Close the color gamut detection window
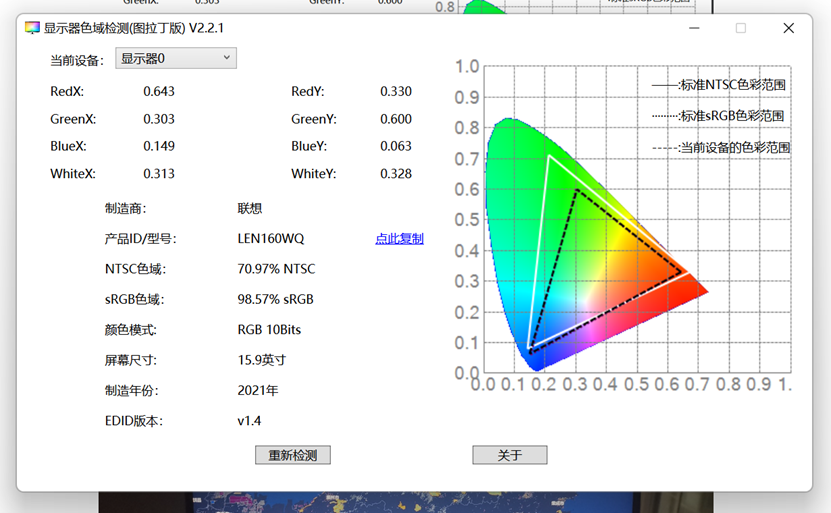The width and height of the screenshot is (831, 513). click(789, 28)
